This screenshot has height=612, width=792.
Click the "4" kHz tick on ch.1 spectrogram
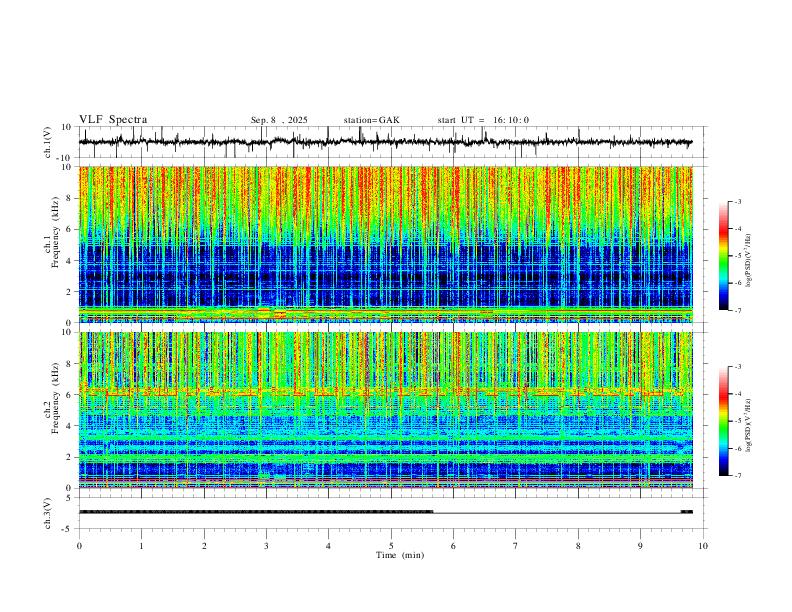coord(70,261)
